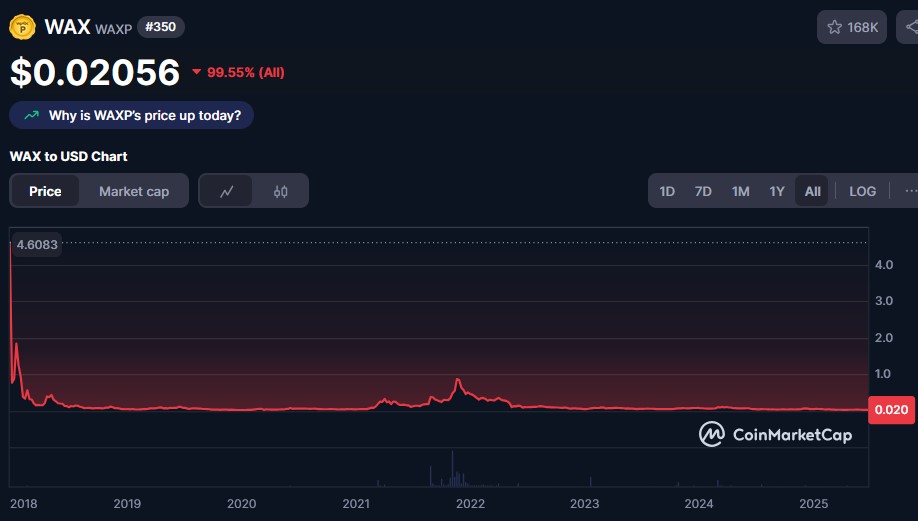This screenshot has height=521, width=918.
Task: Click the red 0.020 current price tag
Action: 891,410
